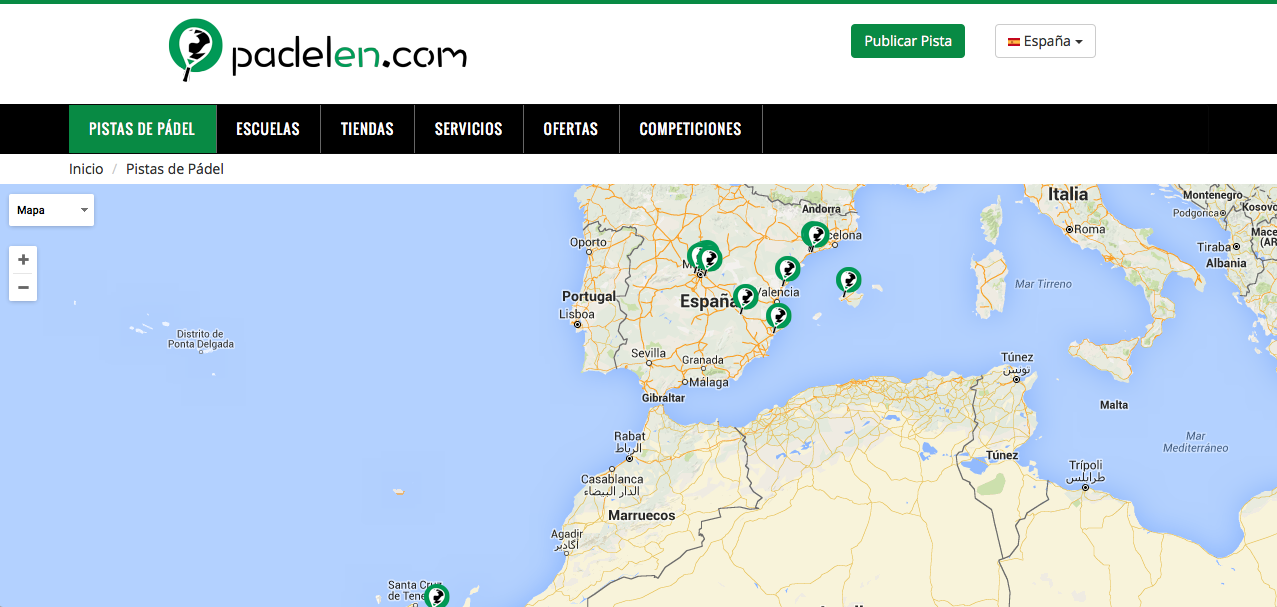Select the TIENDAS navigation item
The height and width of the screenshot is (607, 1277).
click(x=366, y=128)
